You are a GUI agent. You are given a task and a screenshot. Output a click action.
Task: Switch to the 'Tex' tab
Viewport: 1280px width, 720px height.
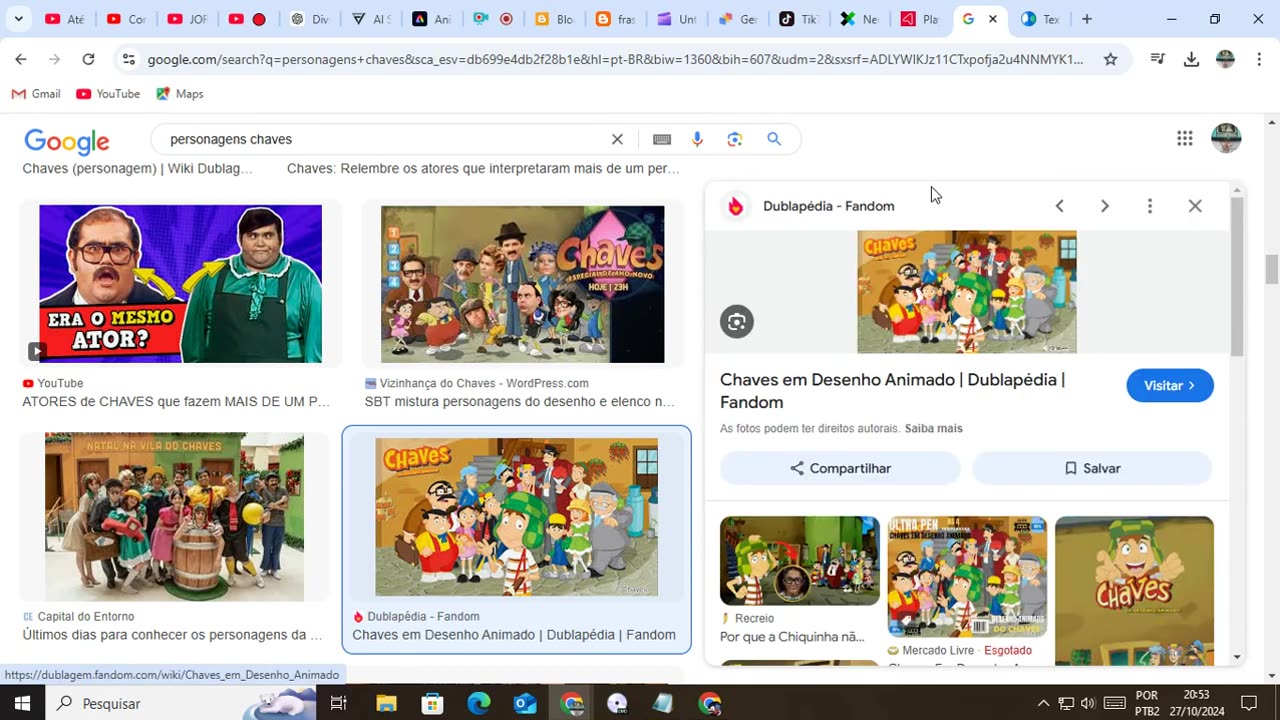[1041, 19]
